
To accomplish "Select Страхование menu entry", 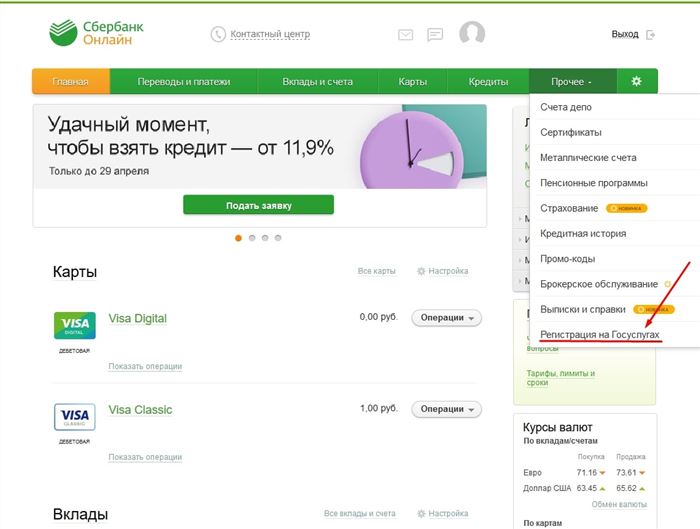I will pos(614,208).
